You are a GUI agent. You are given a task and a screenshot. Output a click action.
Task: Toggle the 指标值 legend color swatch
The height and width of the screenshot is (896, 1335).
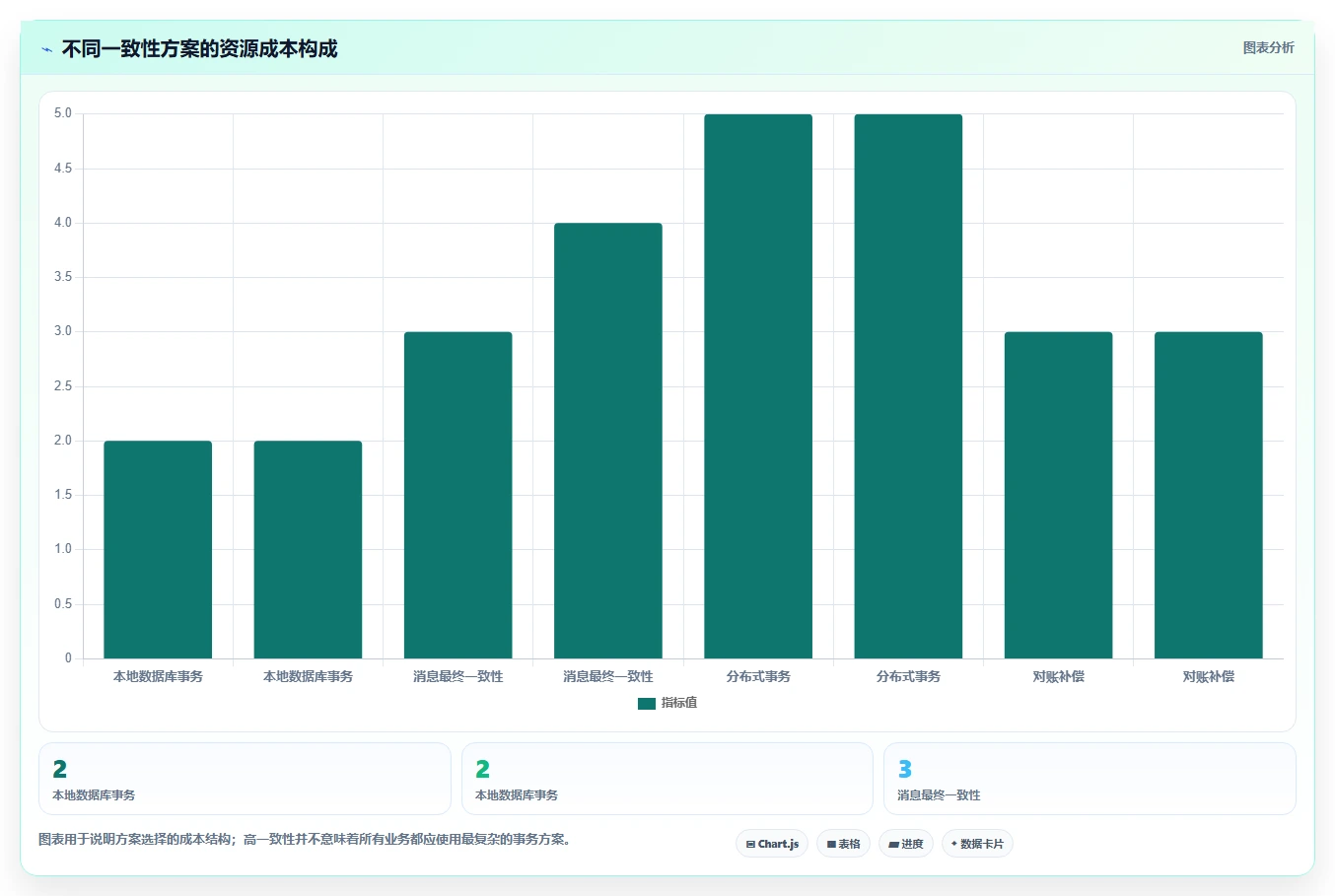pos(647,703)
